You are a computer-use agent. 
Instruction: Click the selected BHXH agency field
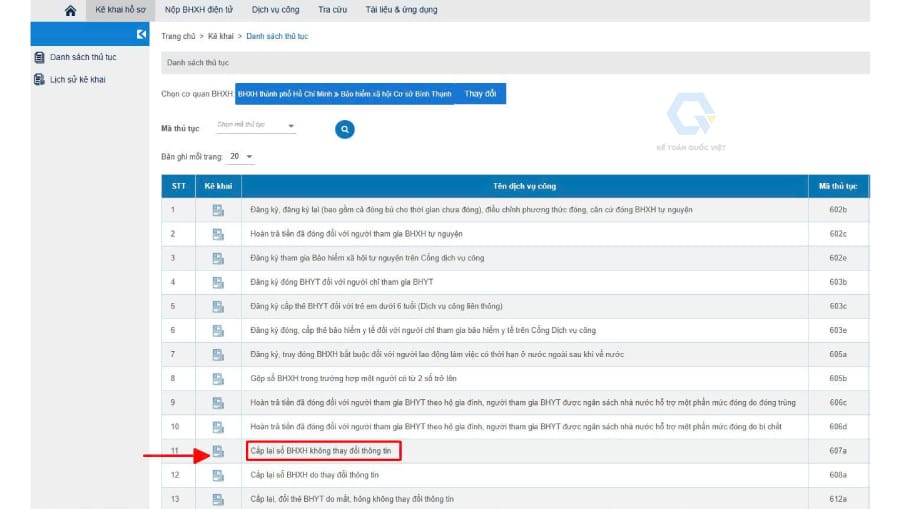(345, 94)
